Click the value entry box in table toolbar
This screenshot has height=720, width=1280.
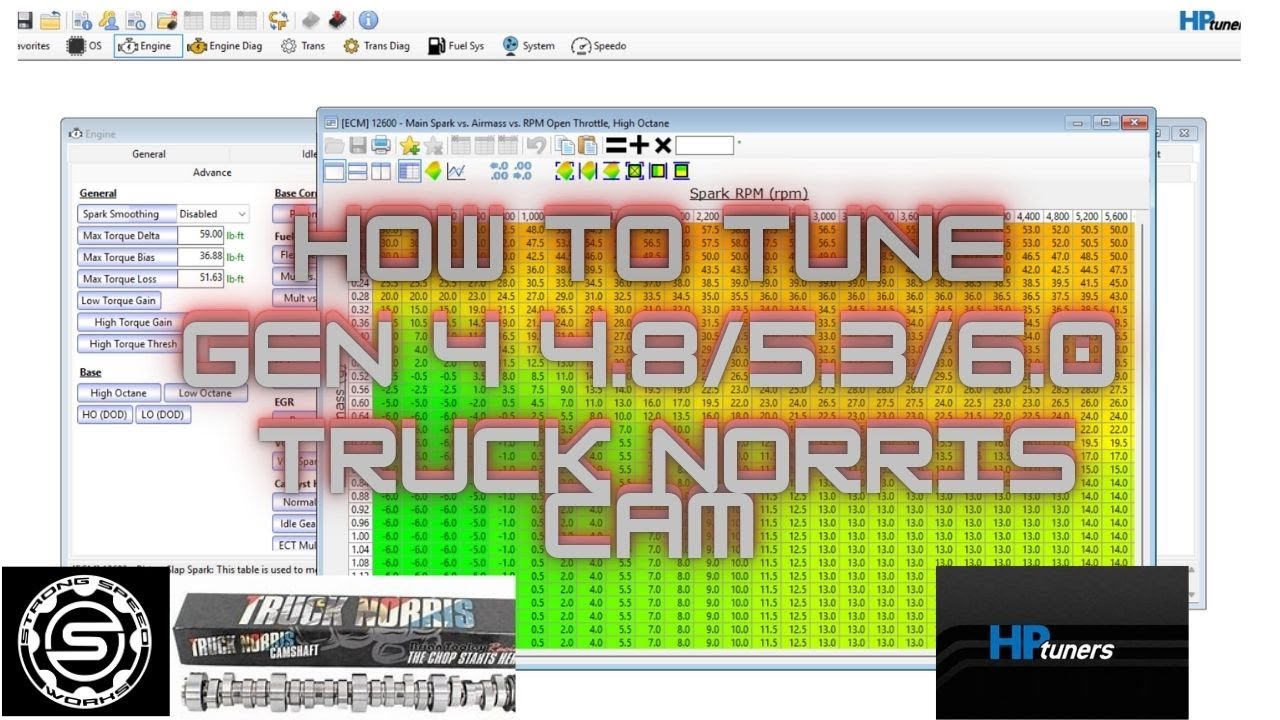click(x=705, y=146)
